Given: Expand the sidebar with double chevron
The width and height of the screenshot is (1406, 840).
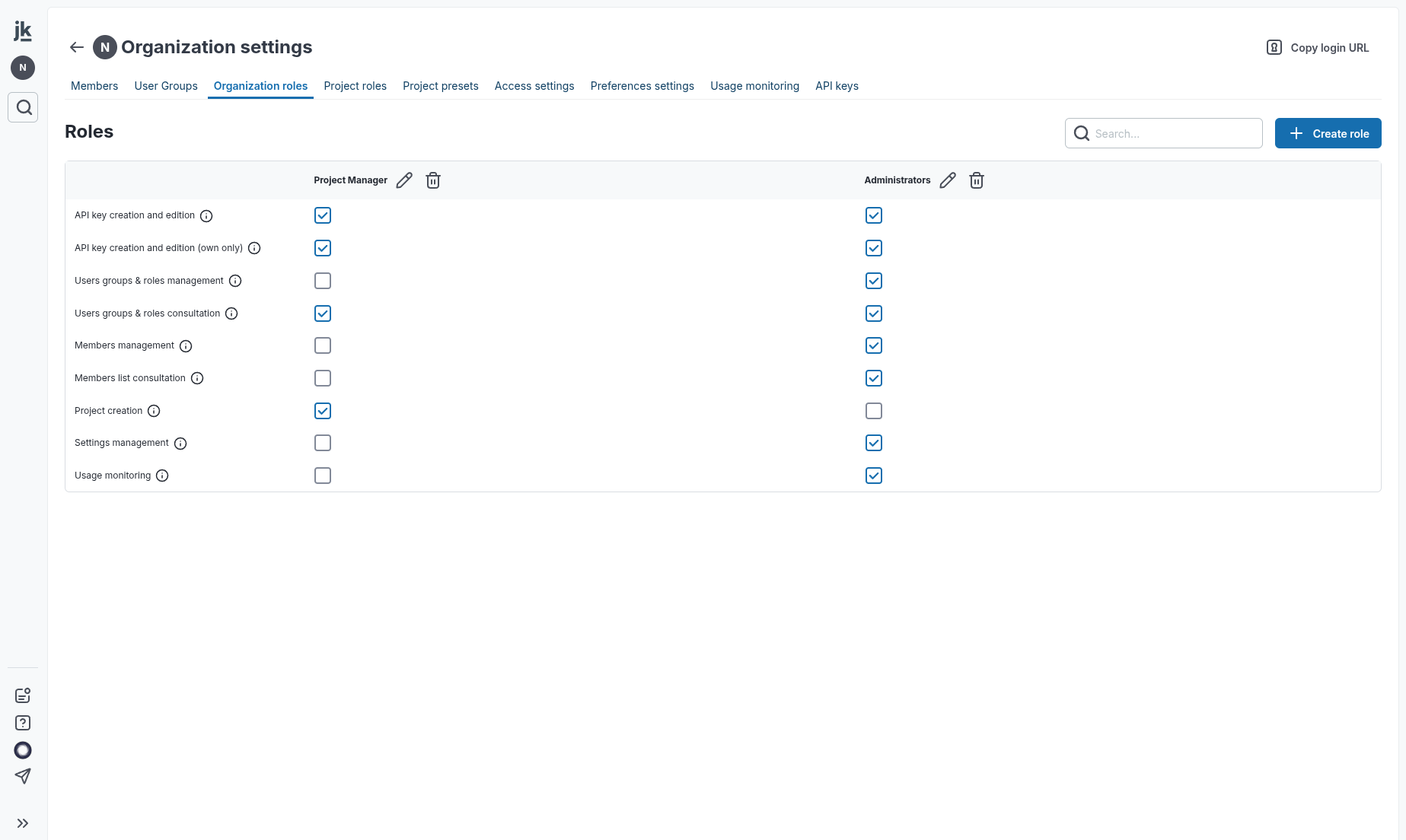Looking at the screenshot, I should click(x=23, y=823).
